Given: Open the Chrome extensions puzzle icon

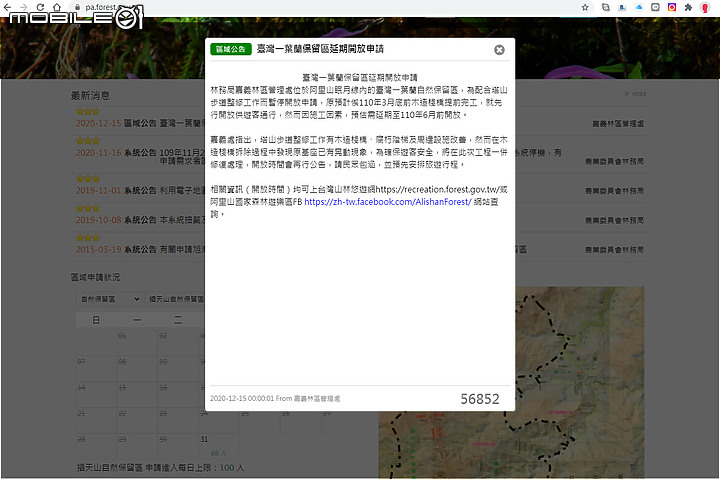Looking at the screenshot, I should 689,7.
